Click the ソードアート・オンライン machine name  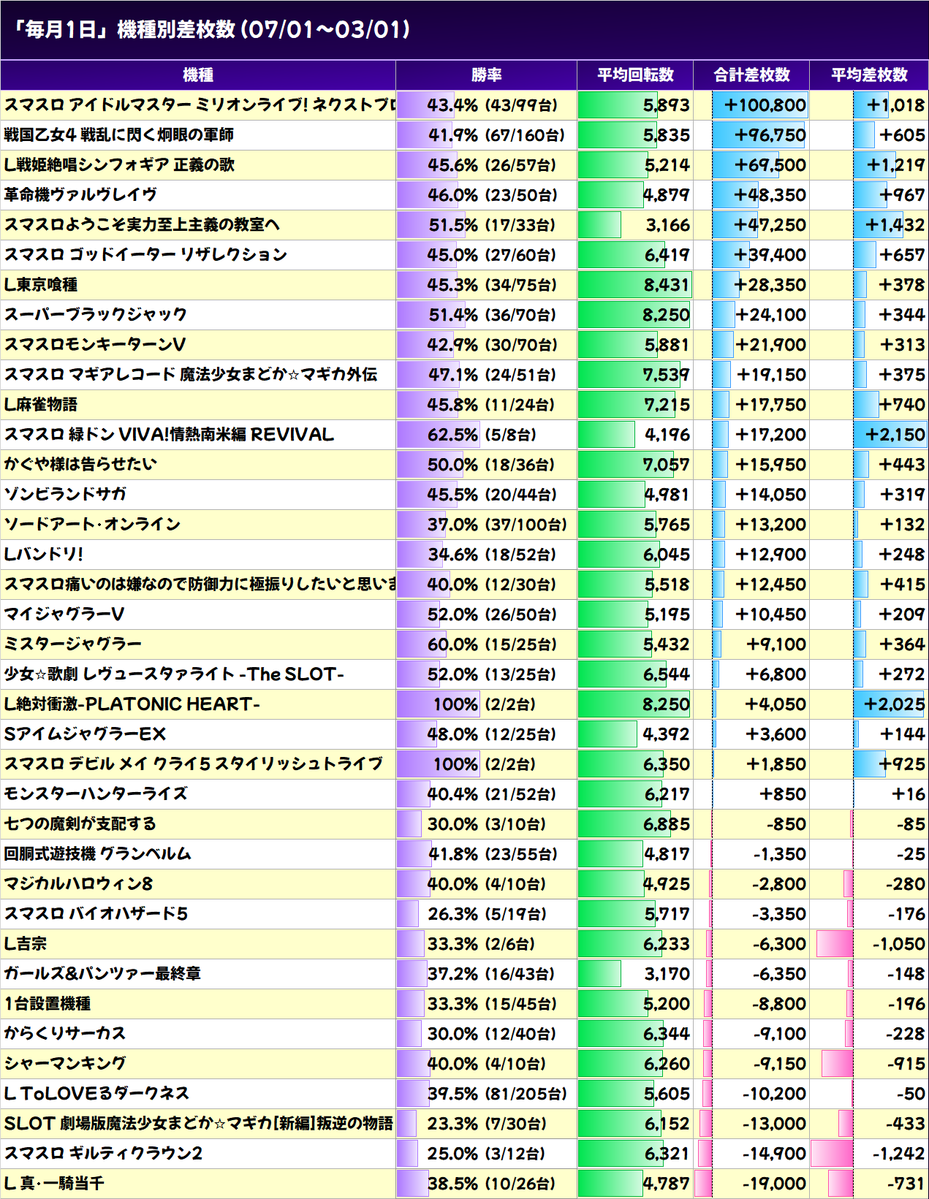pyautogui.click(x=92, y=525)
